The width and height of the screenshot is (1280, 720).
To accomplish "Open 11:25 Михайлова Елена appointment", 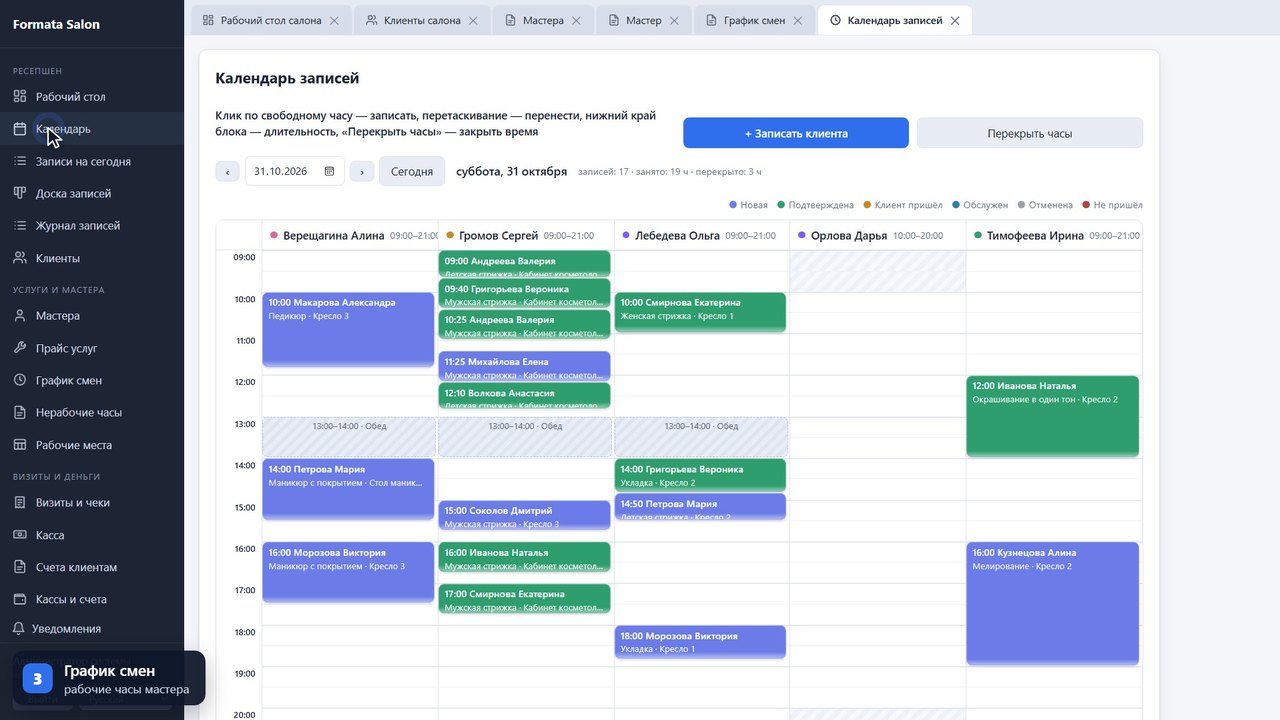I will [x=524, y=366].
